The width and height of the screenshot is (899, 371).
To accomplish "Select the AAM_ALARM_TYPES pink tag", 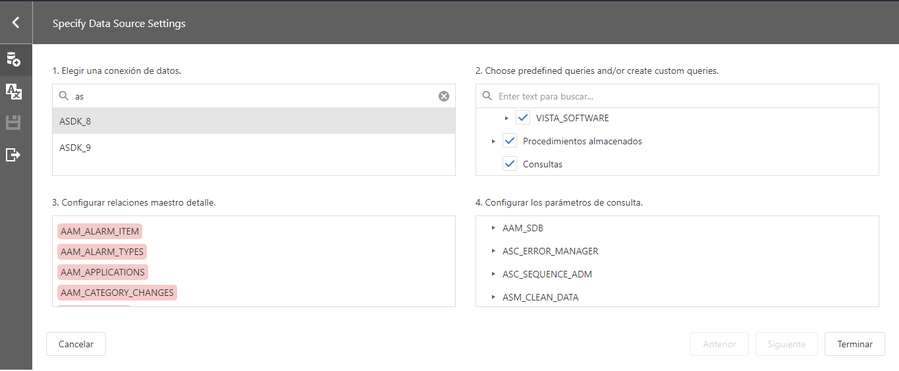I will (102, 252).
